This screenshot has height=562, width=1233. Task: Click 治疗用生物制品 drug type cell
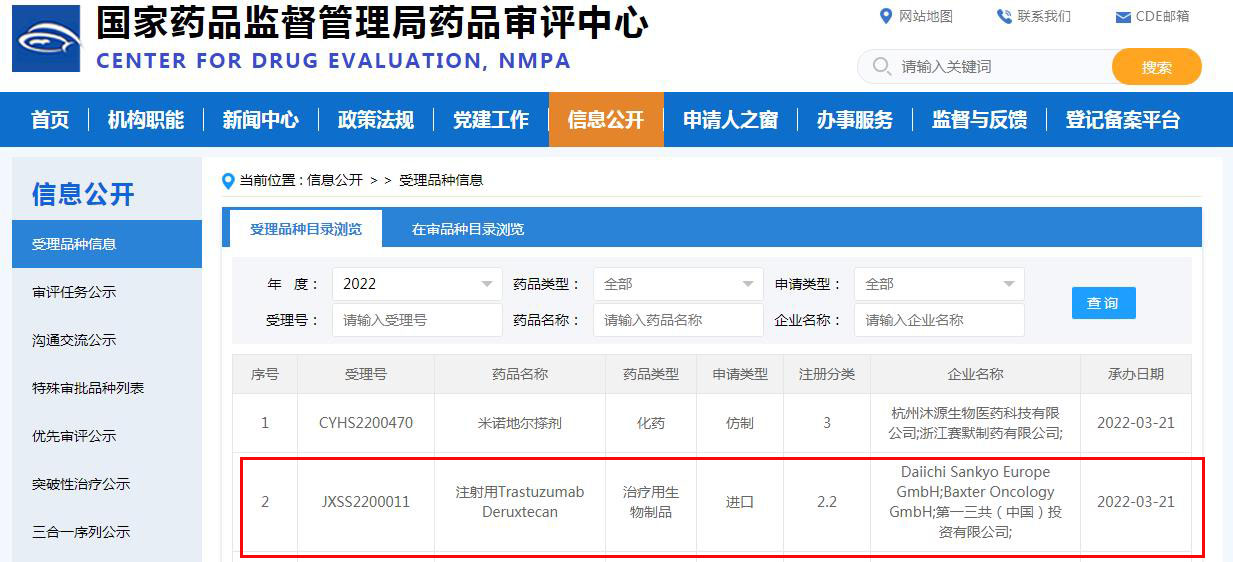point(651,502)
